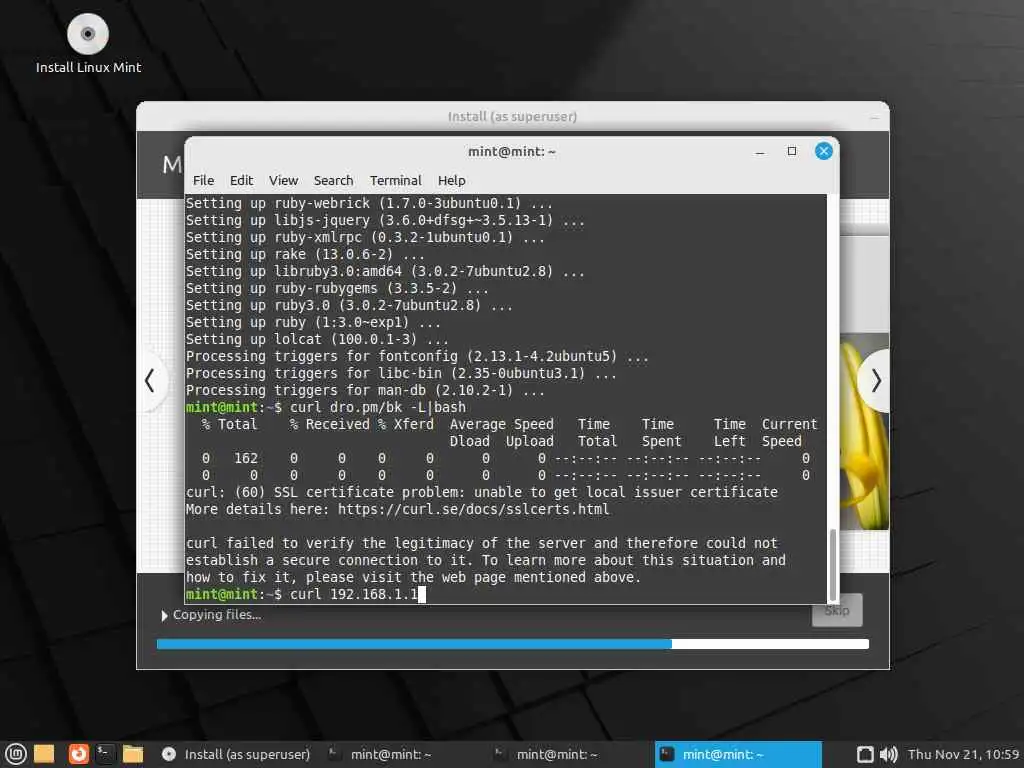The image size is (1024, 768).
Task: Open the notifications tray icon
Action: 865,754
